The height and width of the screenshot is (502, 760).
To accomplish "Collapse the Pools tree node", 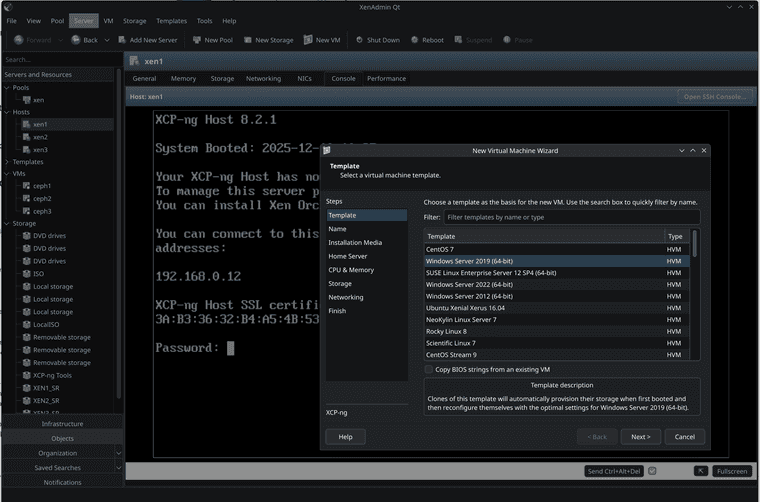I will coord(7,88).
